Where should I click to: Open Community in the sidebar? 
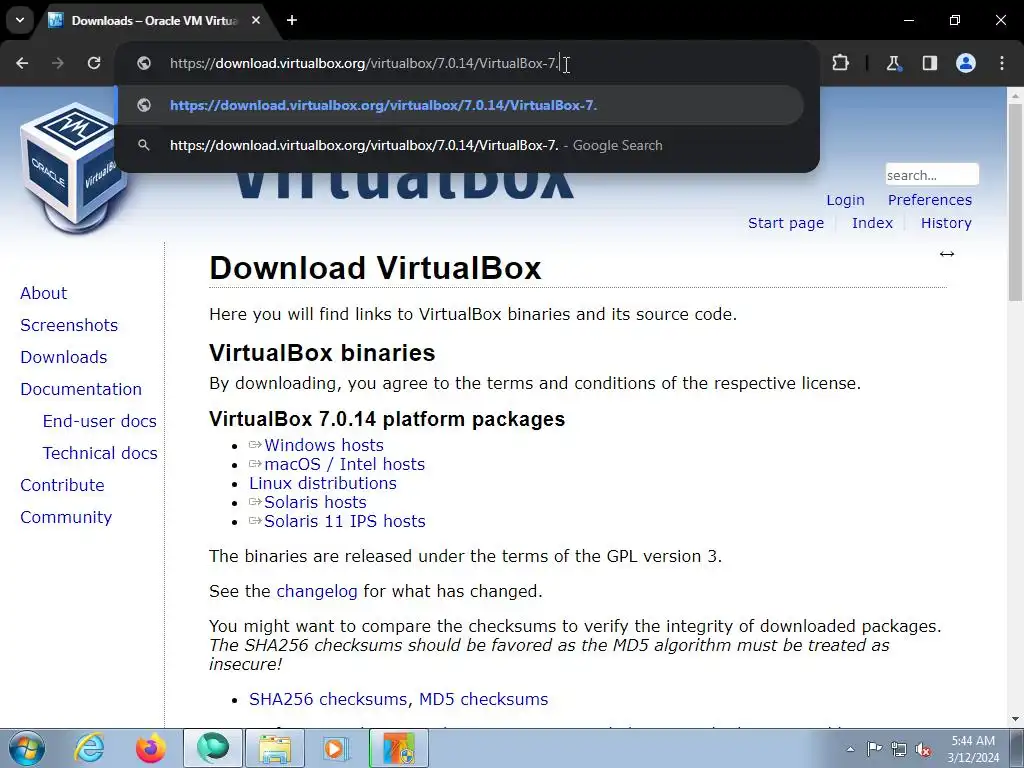click(x=66, y=517)
